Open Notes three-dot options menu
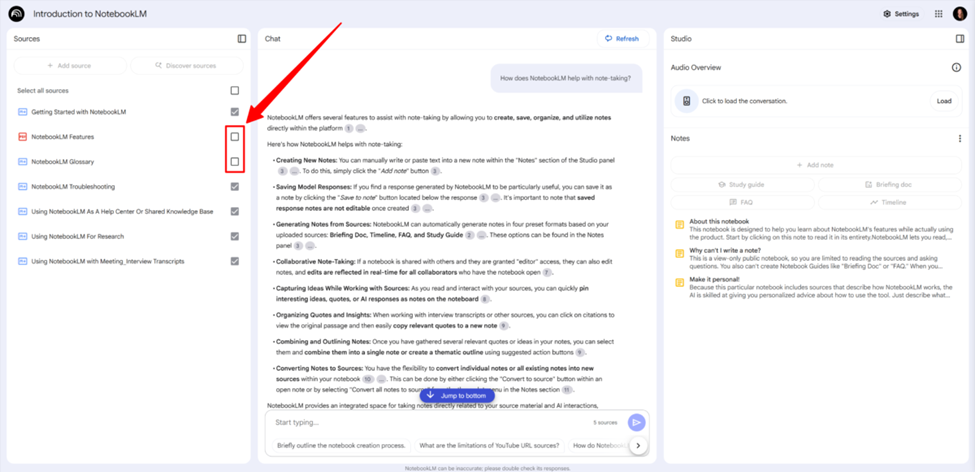This screenshot has height=472, width=975. (x=960, y=139)
